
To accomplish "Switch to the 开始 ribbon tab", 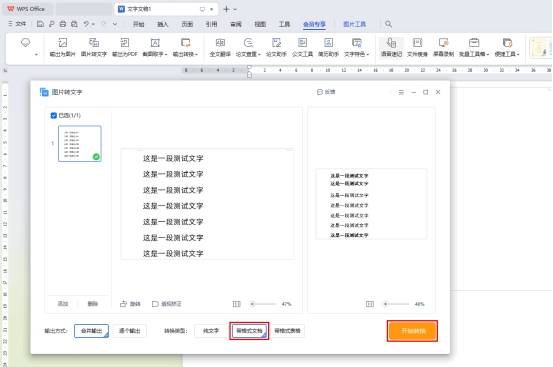I will pos(138,24).
